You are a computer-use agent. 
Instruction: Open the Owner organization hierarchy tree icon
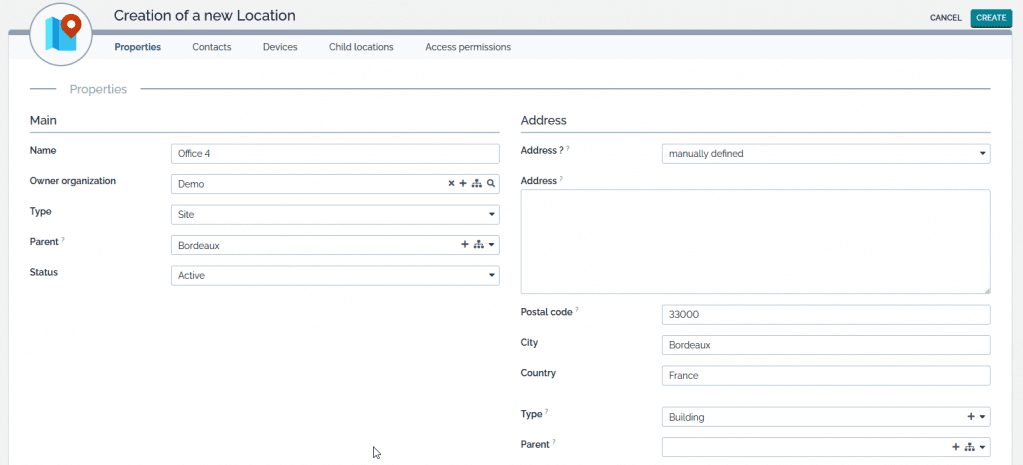click(x=477, y=184)
